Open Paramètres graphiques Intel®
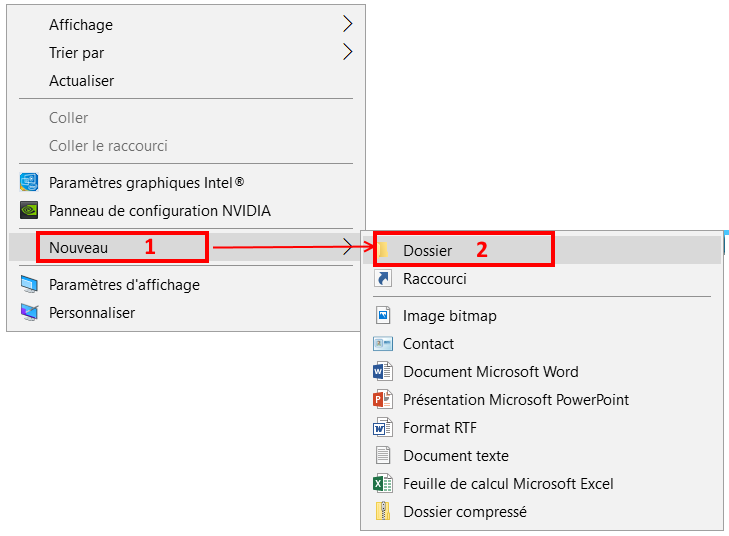This screenshot has width=729, height=536. click(186, 183)
